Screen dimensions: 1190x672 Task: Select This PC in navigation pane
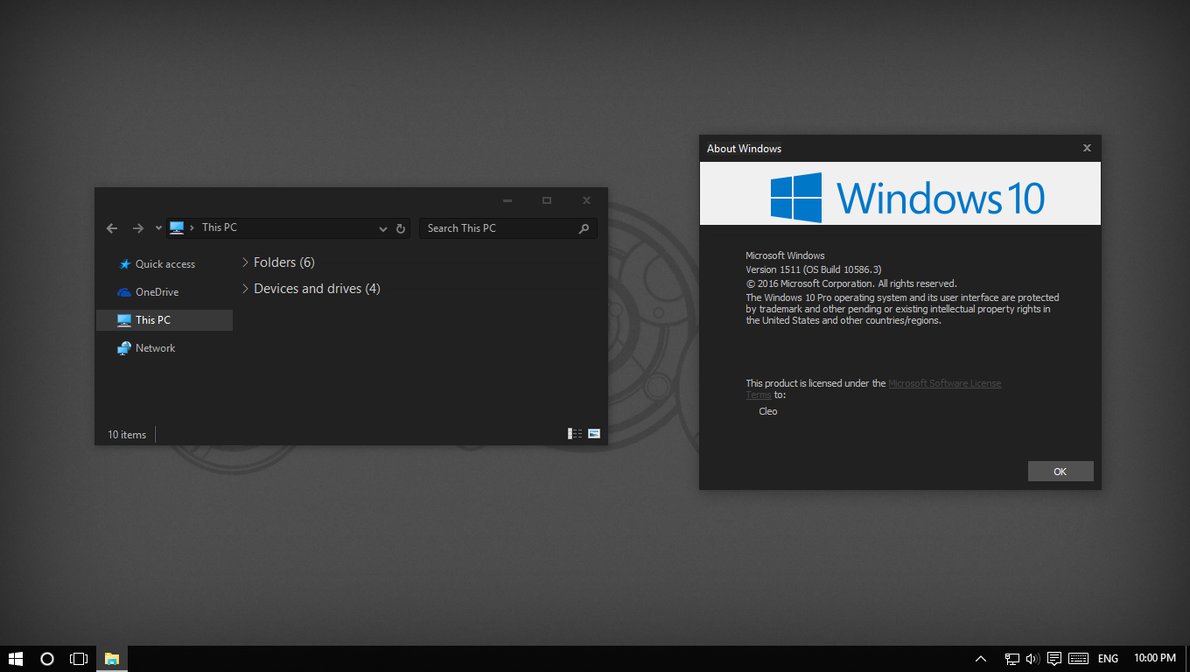coord(165,320)
